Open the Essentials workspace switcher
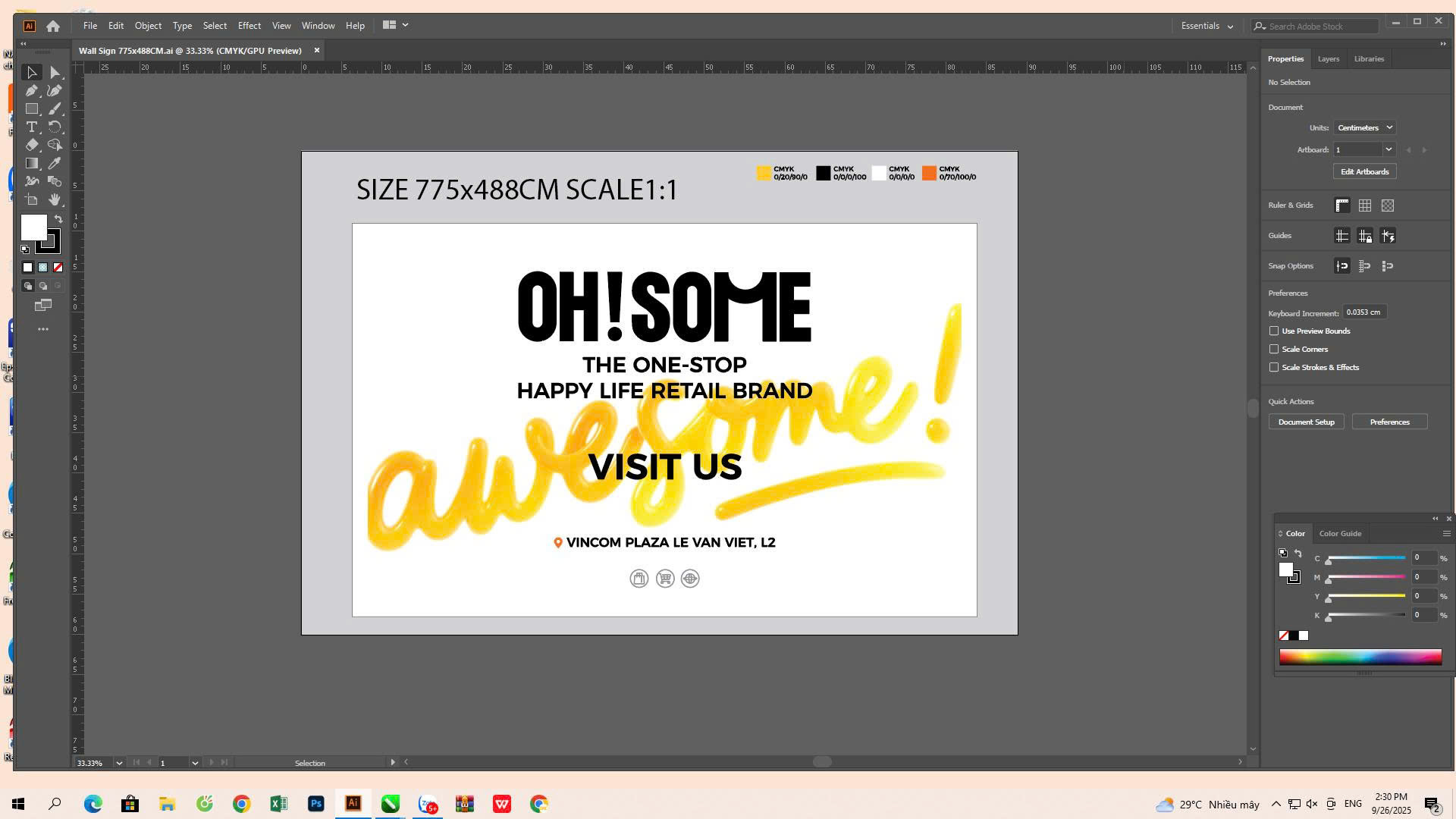Viewport: 1456px width, 819px height. tap(1207, 26)
